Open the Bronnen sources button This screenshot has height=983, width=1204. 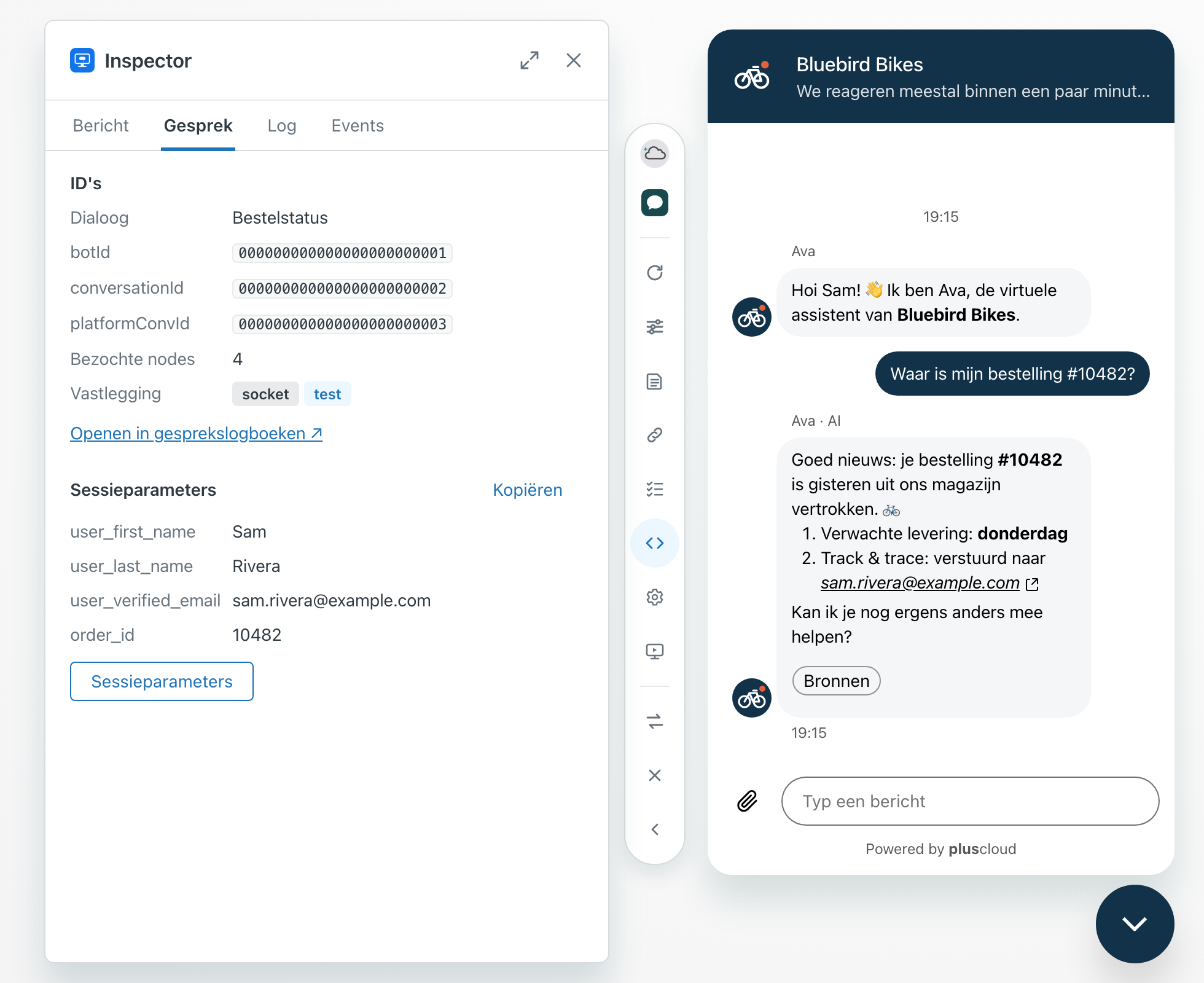(837, 681)
